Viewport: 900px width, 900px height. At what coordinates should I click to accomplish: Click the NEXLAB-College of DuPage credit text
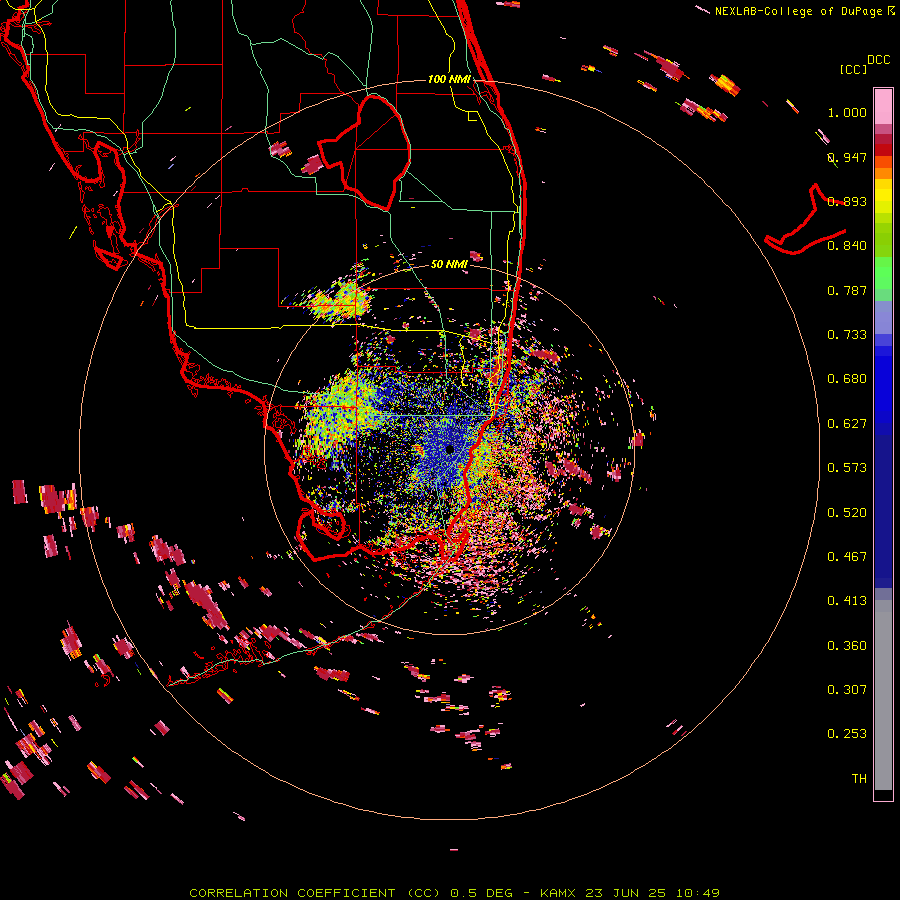799,11
